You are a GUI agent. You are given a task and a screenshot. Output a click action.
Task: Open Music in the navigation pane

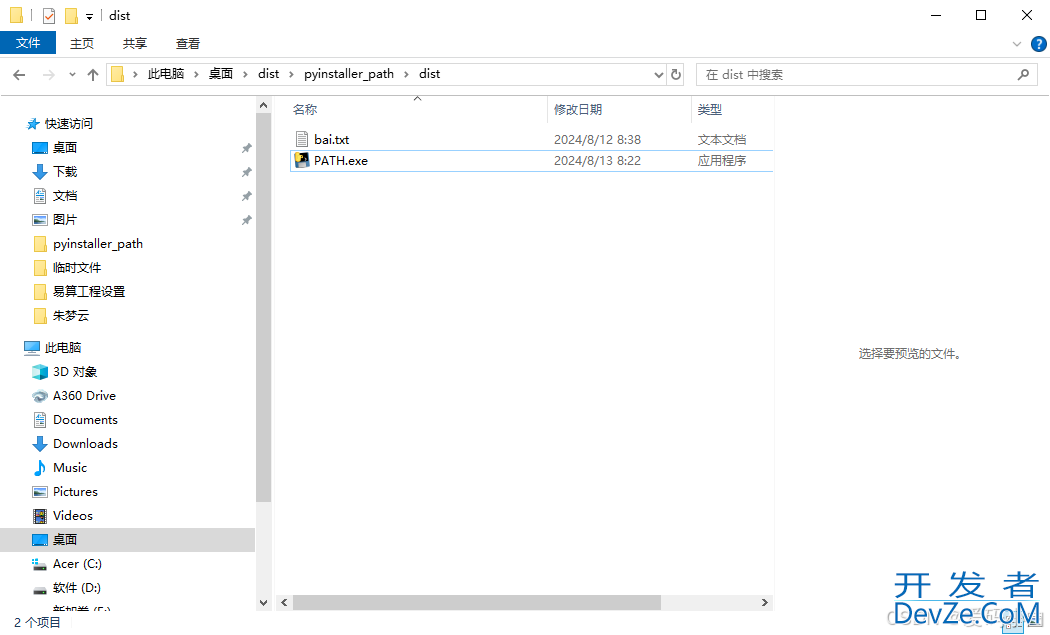coord(70,468)
